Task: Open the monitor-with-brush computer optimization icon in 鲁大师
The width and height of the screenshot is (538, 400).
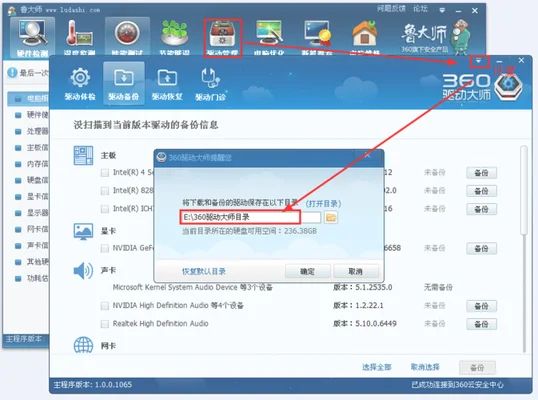Action: (269, 38)
